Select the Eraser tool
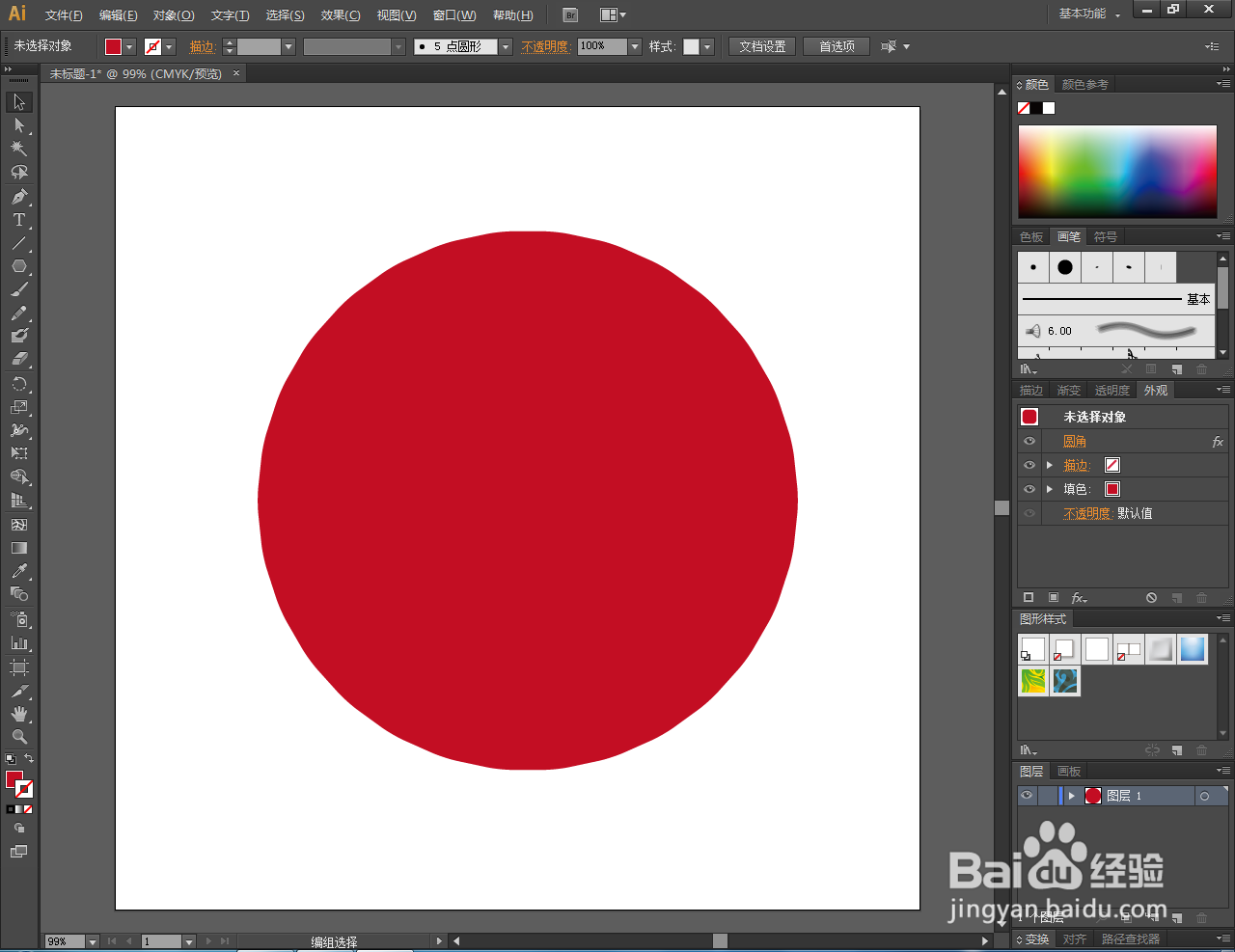1235x952 pixels. tap(19, 359)
